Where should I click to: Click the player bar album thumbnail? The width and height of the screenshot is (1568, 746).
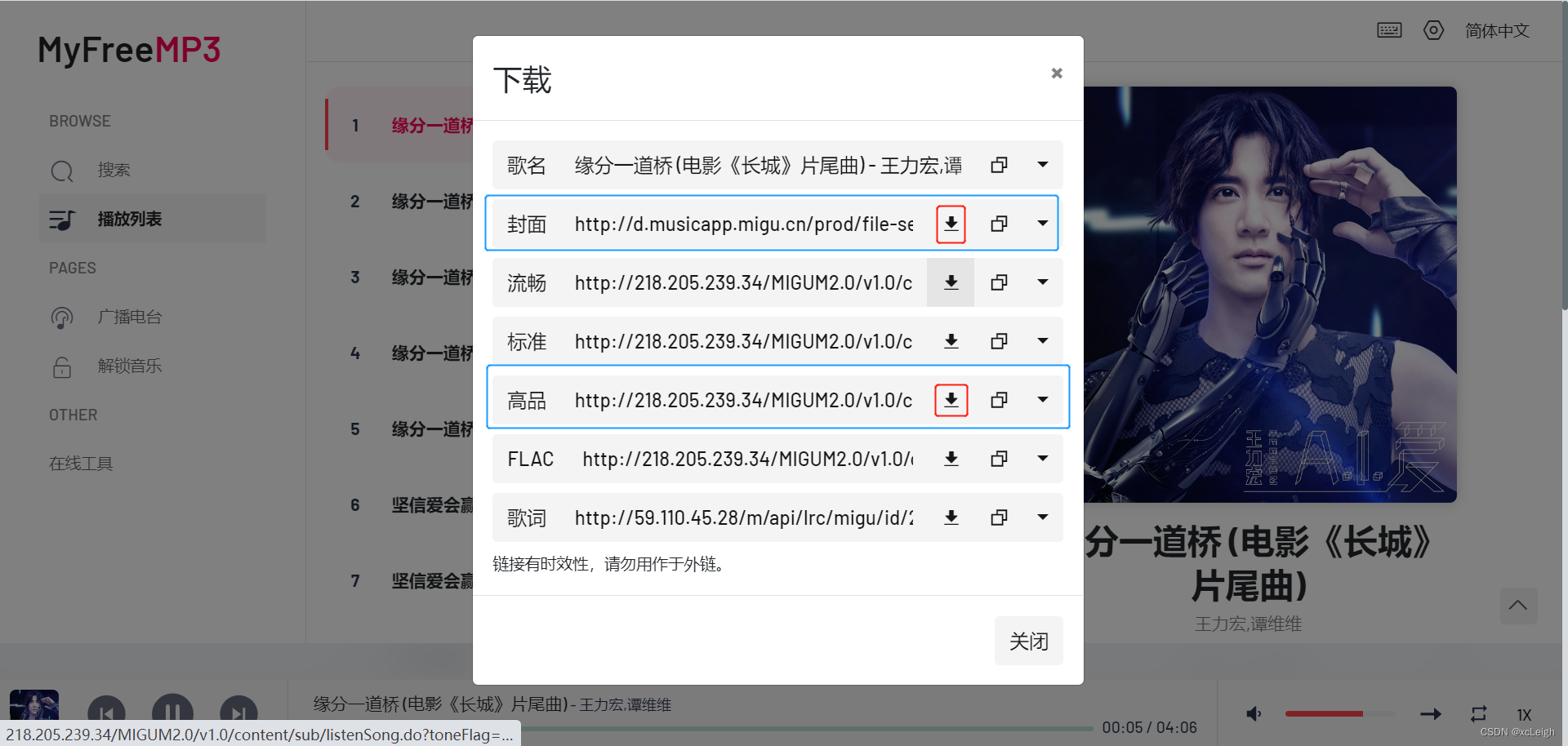coord(34,704)
